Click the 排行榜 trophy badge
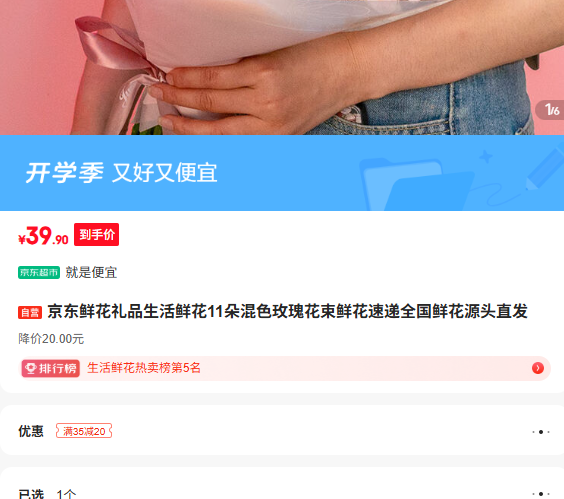Viewport: 564px width, 499px height. point(50,368)
